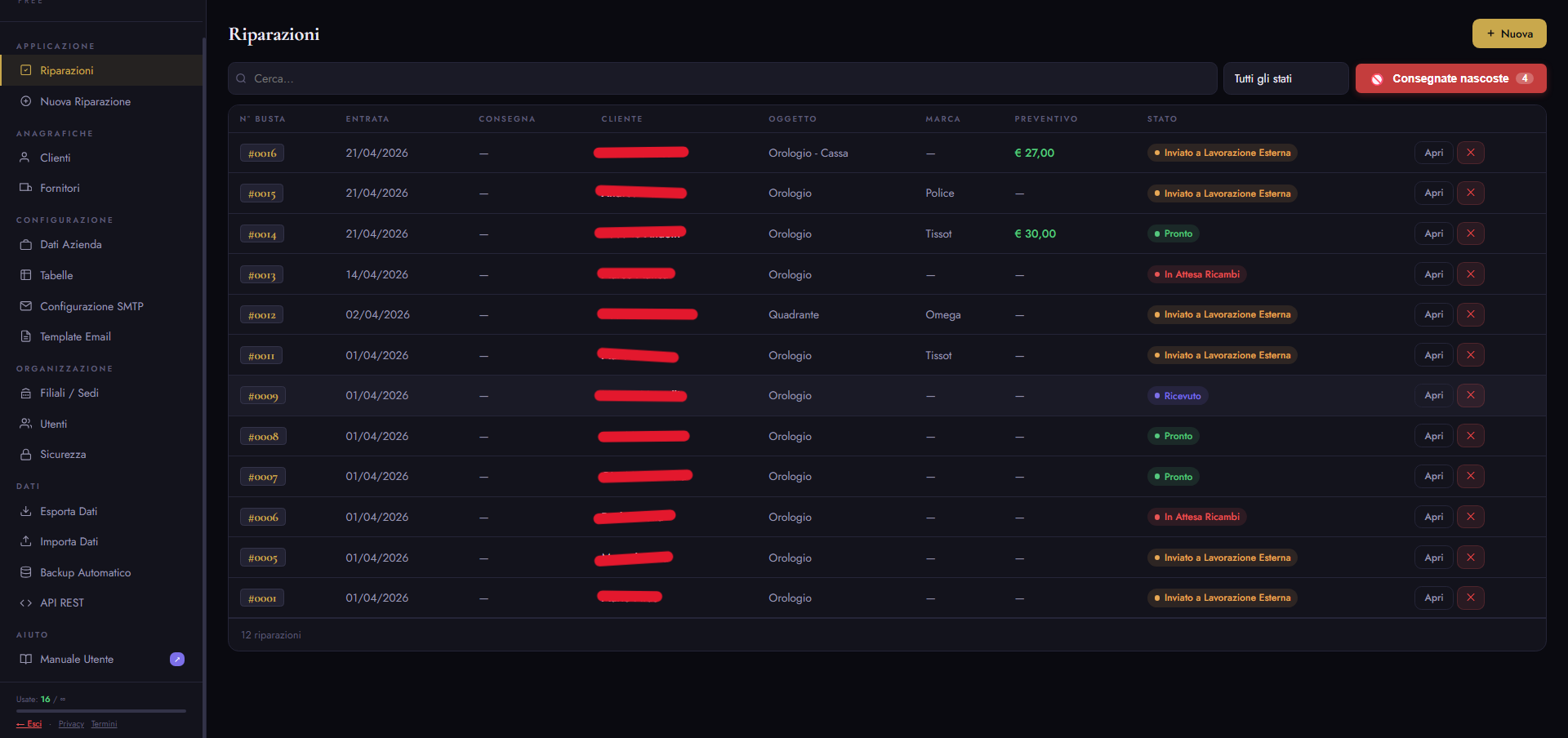This screenshot has height=738, width=1568.
Task: Click the 14/04/2026 entry date
Action: [x=377, y=274]
